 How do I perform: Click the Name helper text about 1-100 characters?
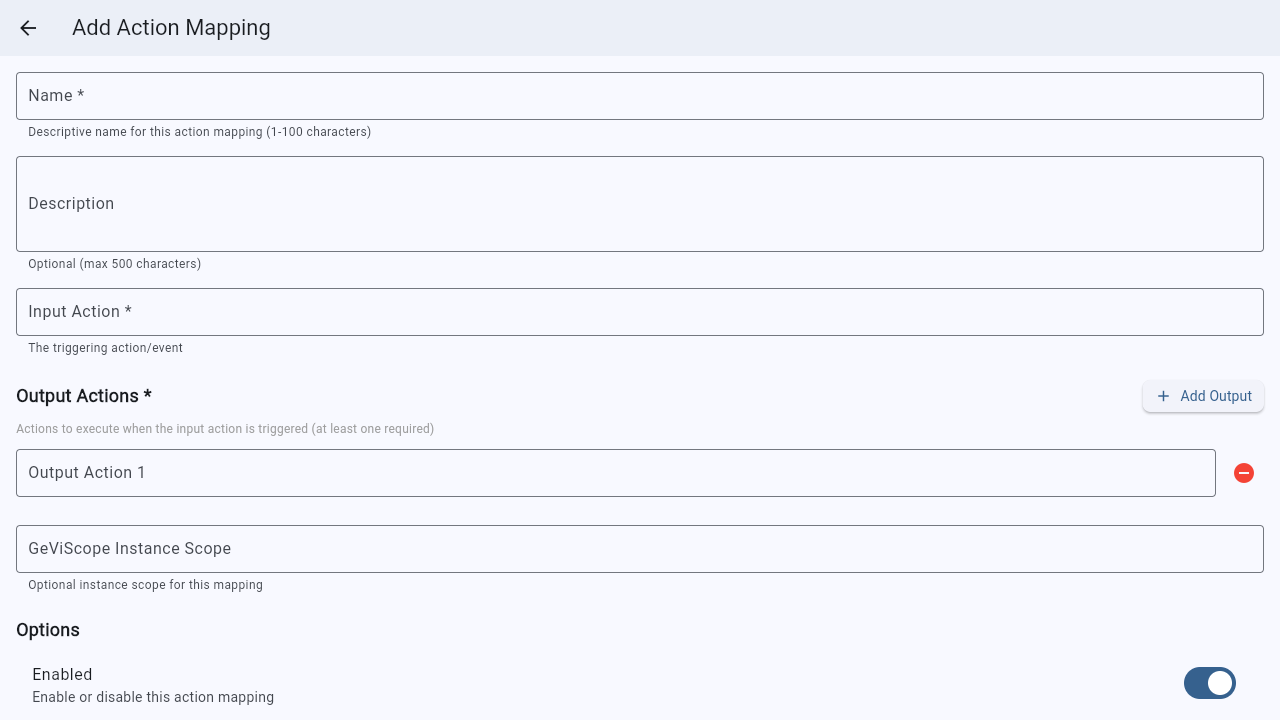click(199, 132)
